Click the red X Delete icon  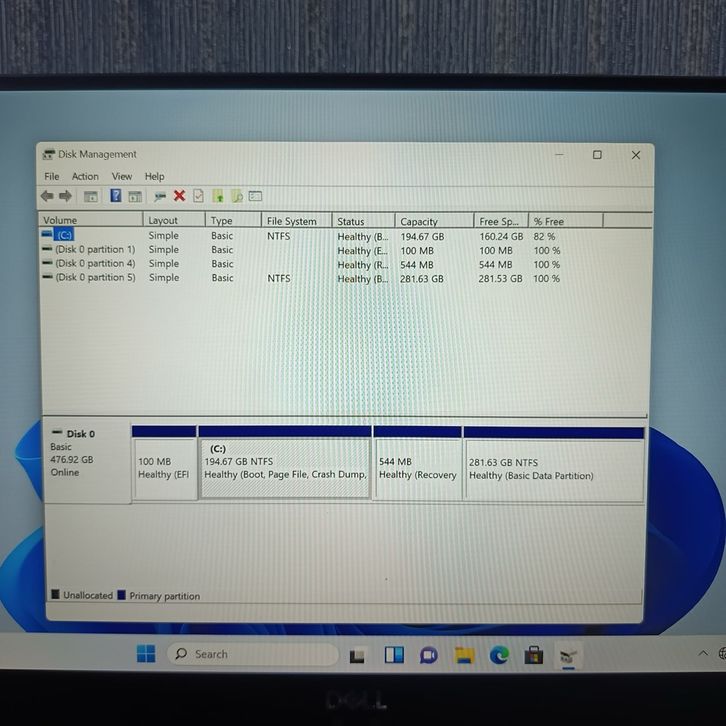click(179, 196)
